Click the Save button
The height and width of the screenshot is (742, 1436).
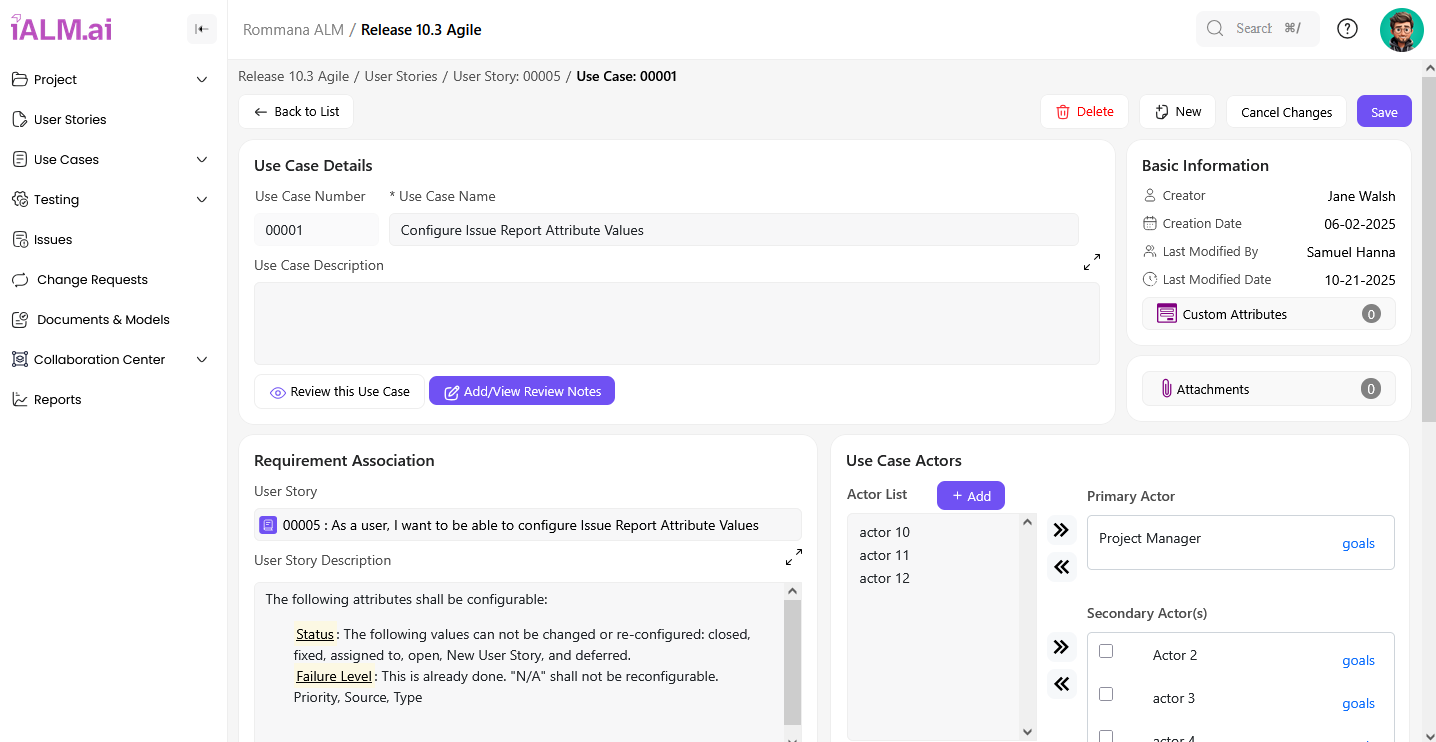click(x=1383, y=112)
